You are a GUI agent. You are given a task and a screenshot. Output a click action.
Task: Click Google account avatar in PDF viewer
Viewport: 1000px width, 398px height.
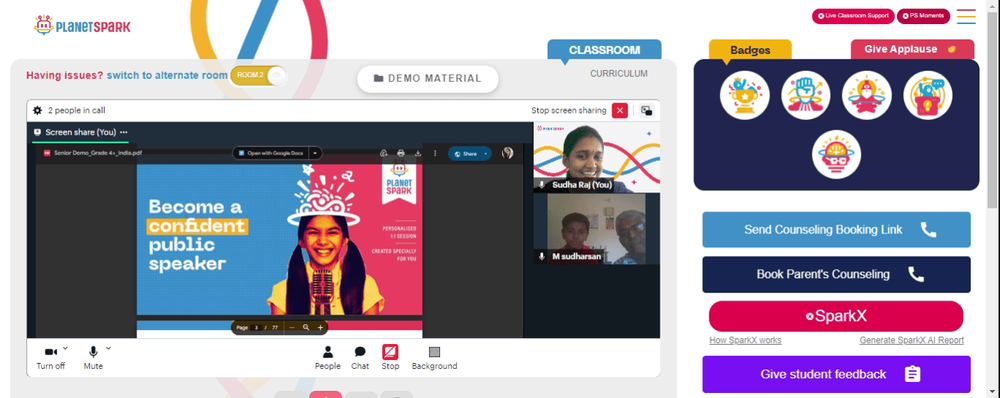point(508,153)
